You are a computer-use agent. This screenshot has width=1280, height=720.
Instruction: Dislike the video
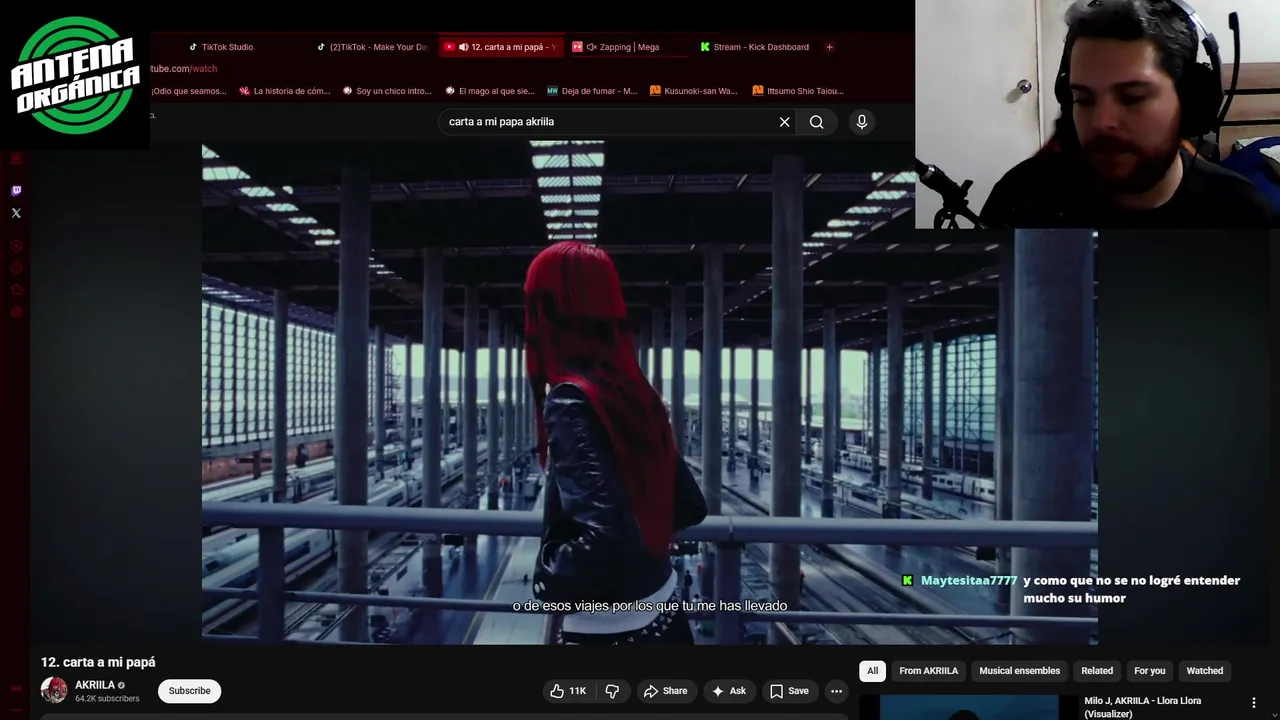pyautogui.click(x=612, y=691)
